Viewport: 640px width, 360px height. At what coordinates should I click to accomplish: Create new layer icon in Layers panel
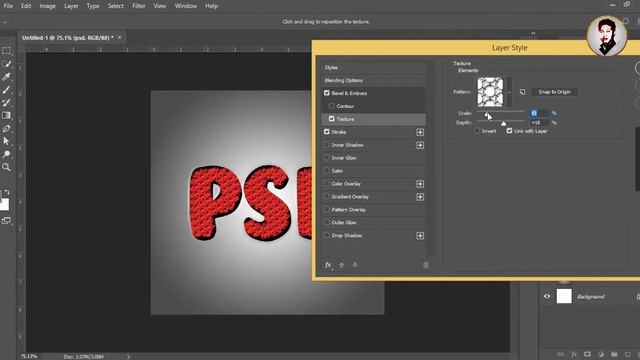(628, 354)
